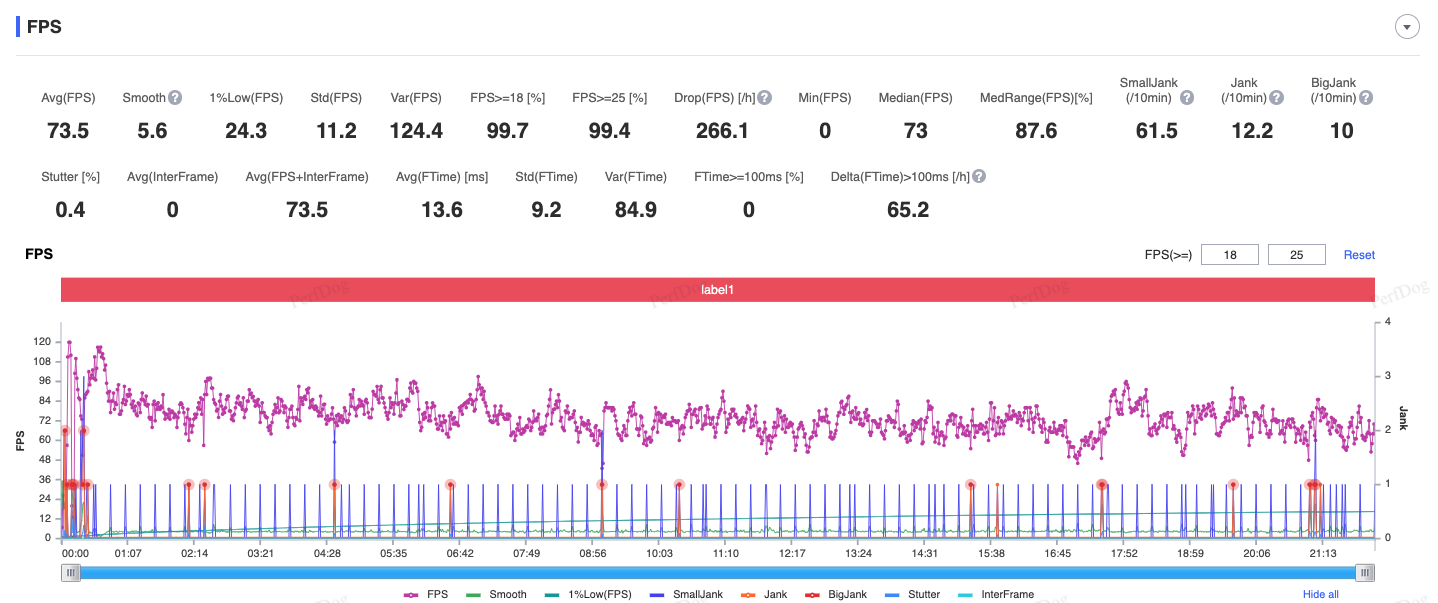
Task: Select the red label1 segment bar
Action: [x=717, y=289]
